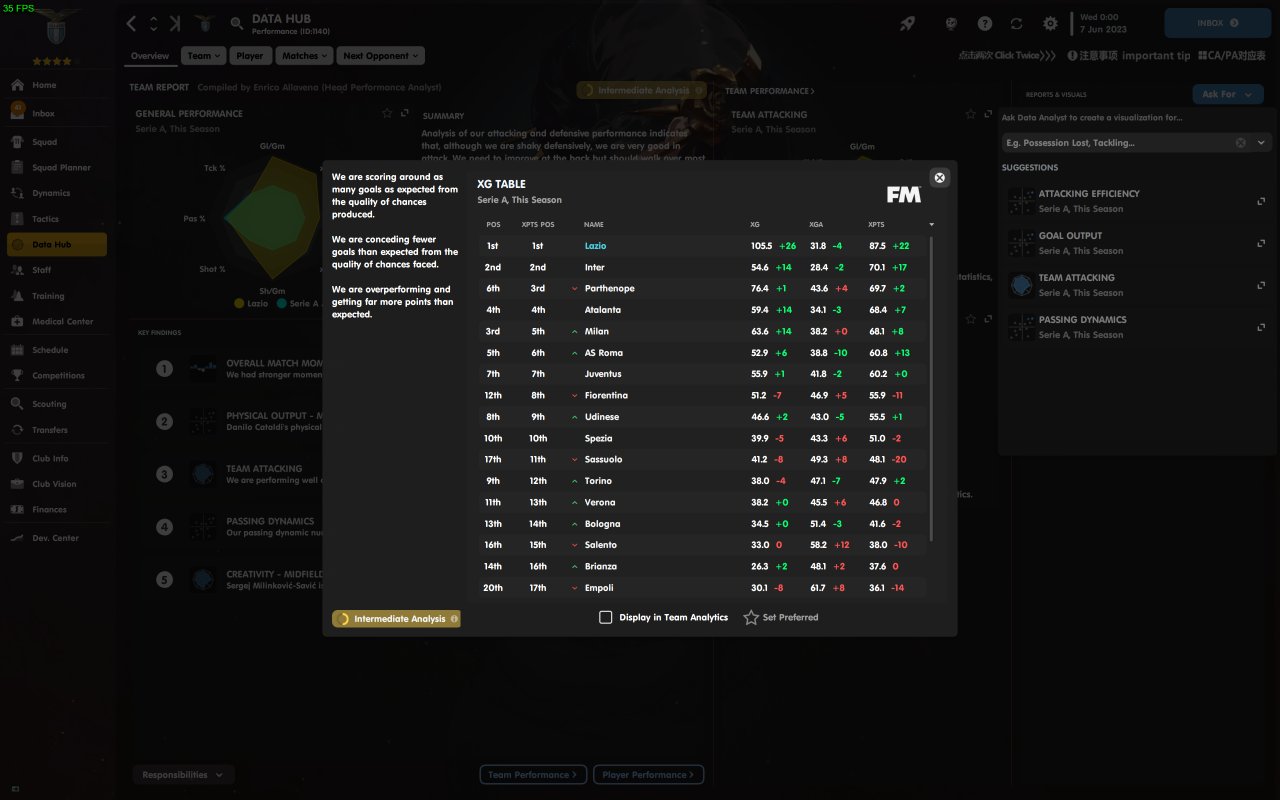Sort table by XGA column
1280x800 pixels.
pos(817,224)
